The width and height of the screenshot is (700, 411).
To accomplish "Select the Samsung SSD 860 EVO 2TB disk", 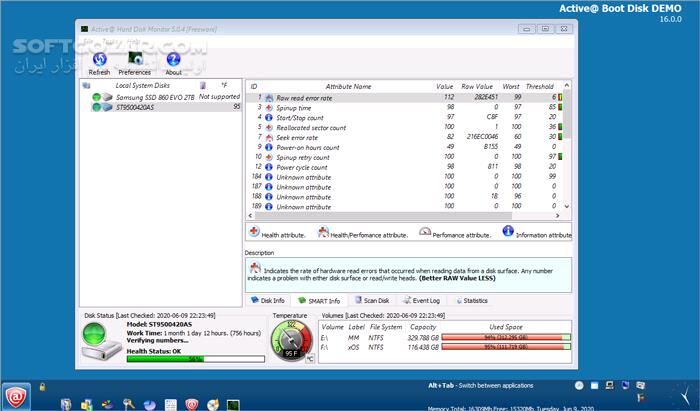I will click(140, 96).
